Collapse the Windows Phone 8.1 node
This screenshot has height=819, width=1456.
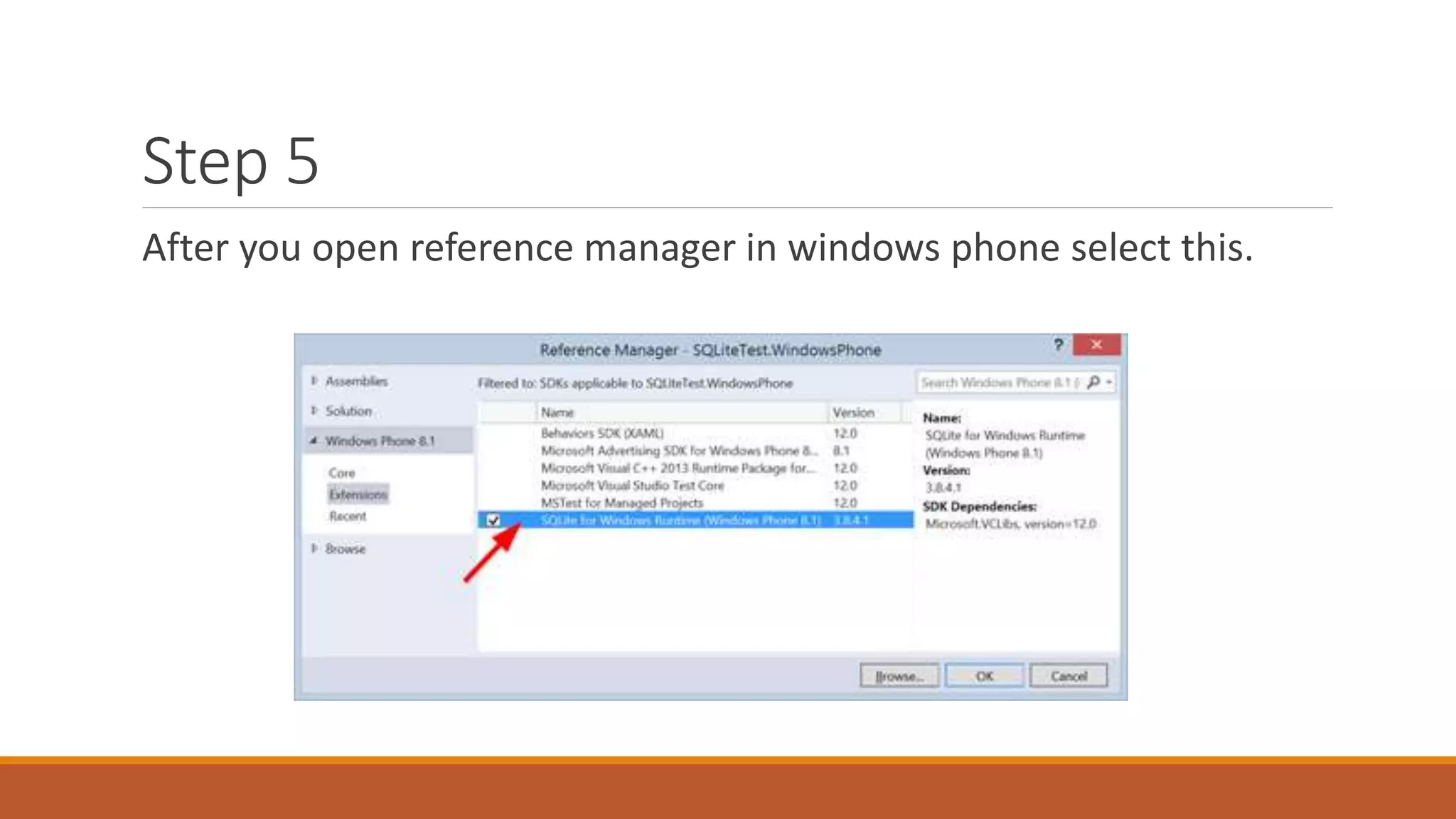tap(314, 441)
